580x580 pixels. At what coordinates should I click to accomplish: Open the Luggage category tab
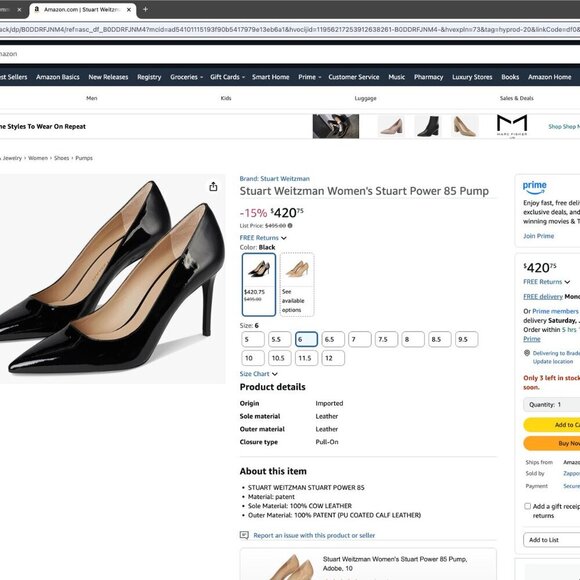tap(365, 98)
